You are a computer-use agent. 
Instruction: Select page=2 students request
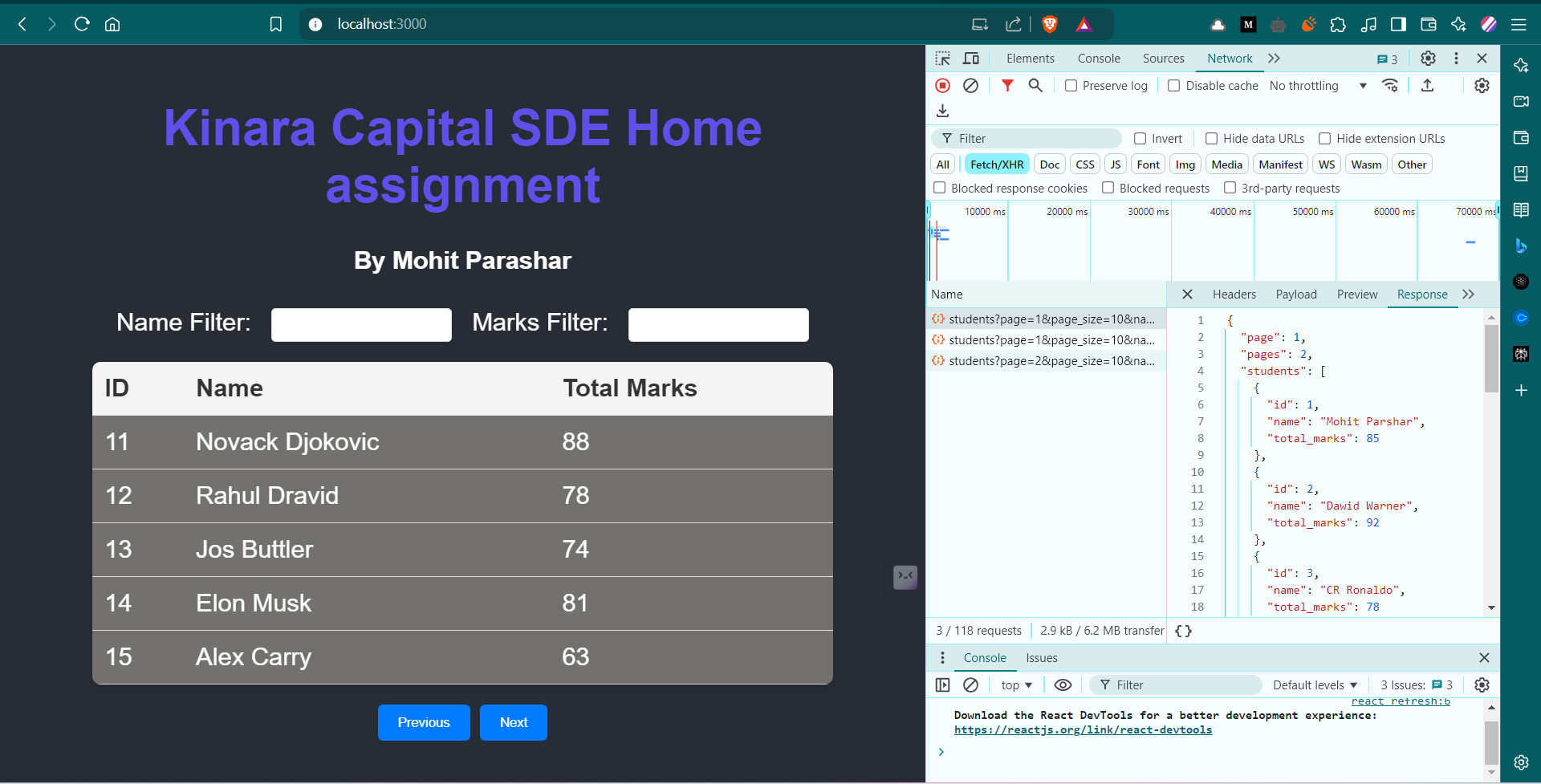(1047, 361)
